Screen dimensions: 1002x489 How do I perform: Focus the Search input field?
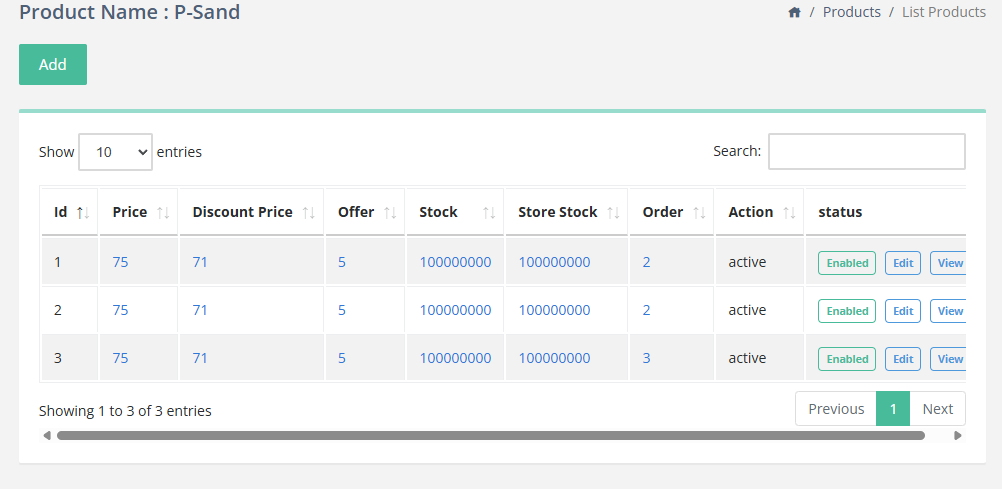click(866, 151)
